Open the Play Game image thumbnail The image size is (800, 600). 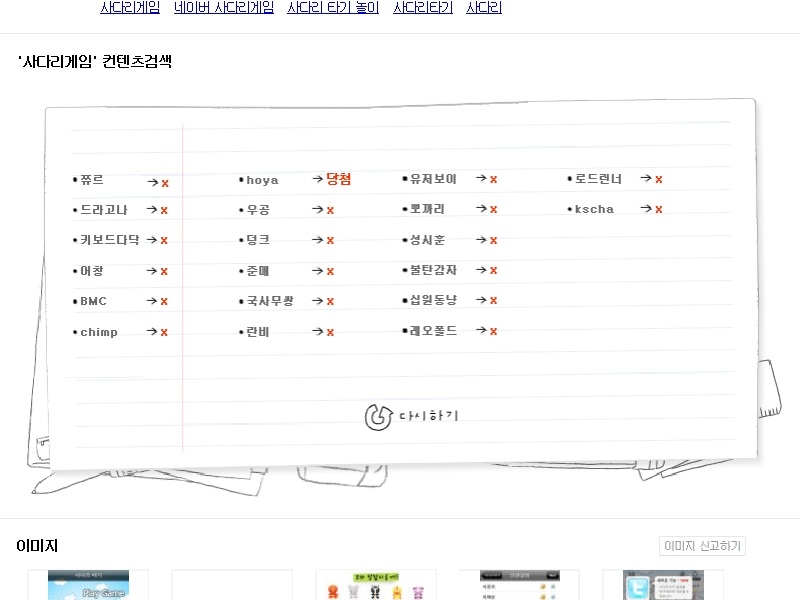[88, 585]
